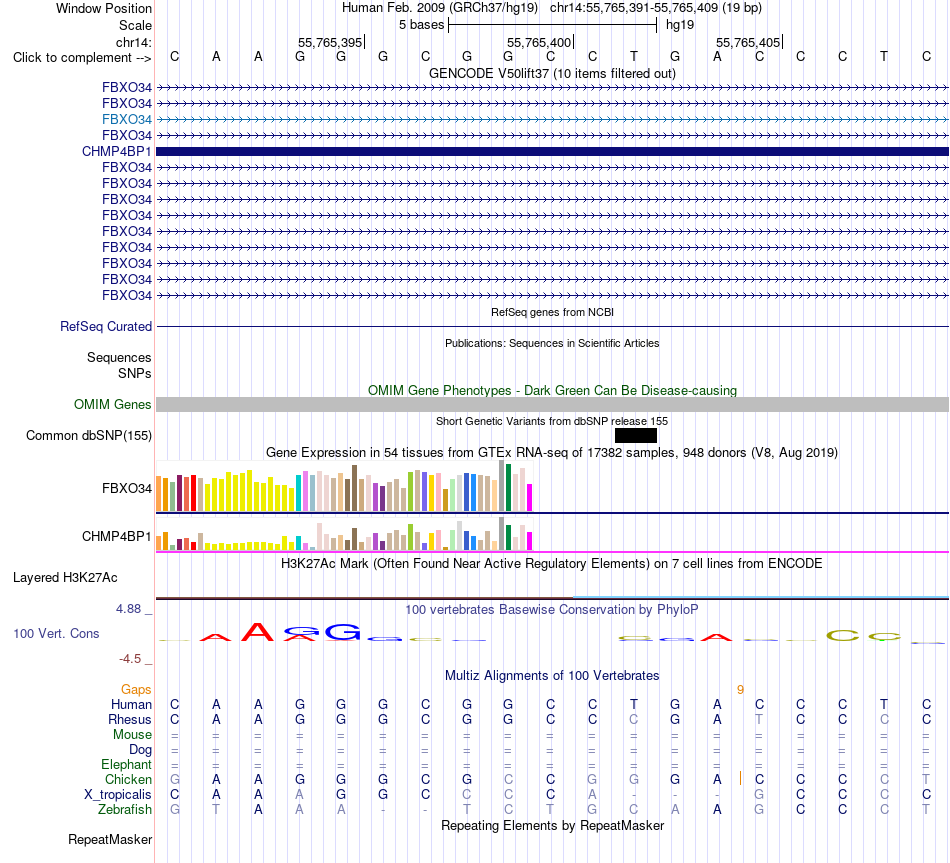Click the light blue FBXO34 transcript label

(x=127, y=119)
